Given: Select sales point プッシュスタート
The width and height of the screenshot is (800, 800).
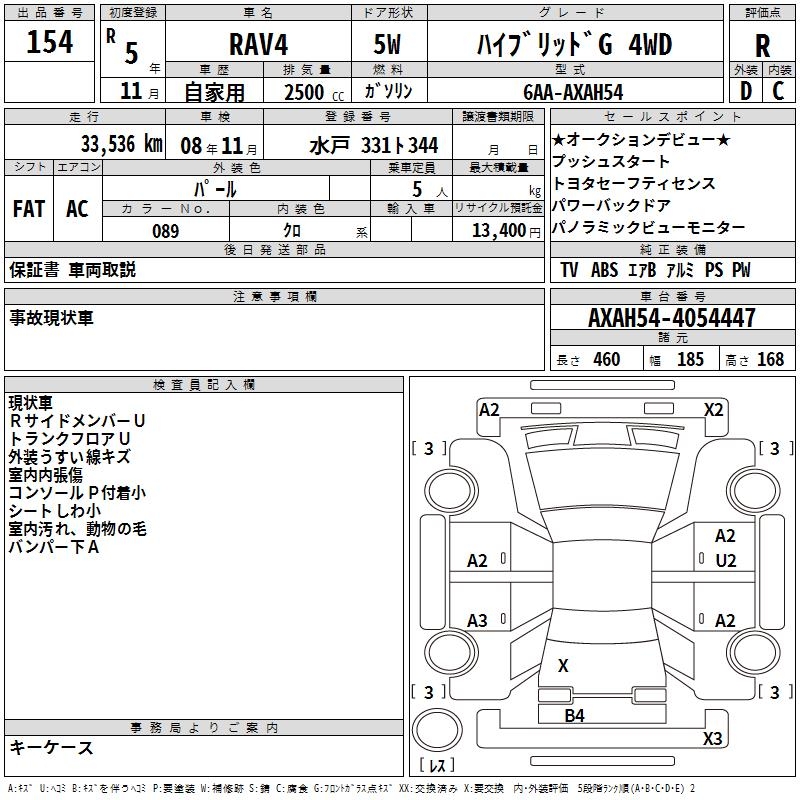Looking at the screenshot, I should coord(610,162).
